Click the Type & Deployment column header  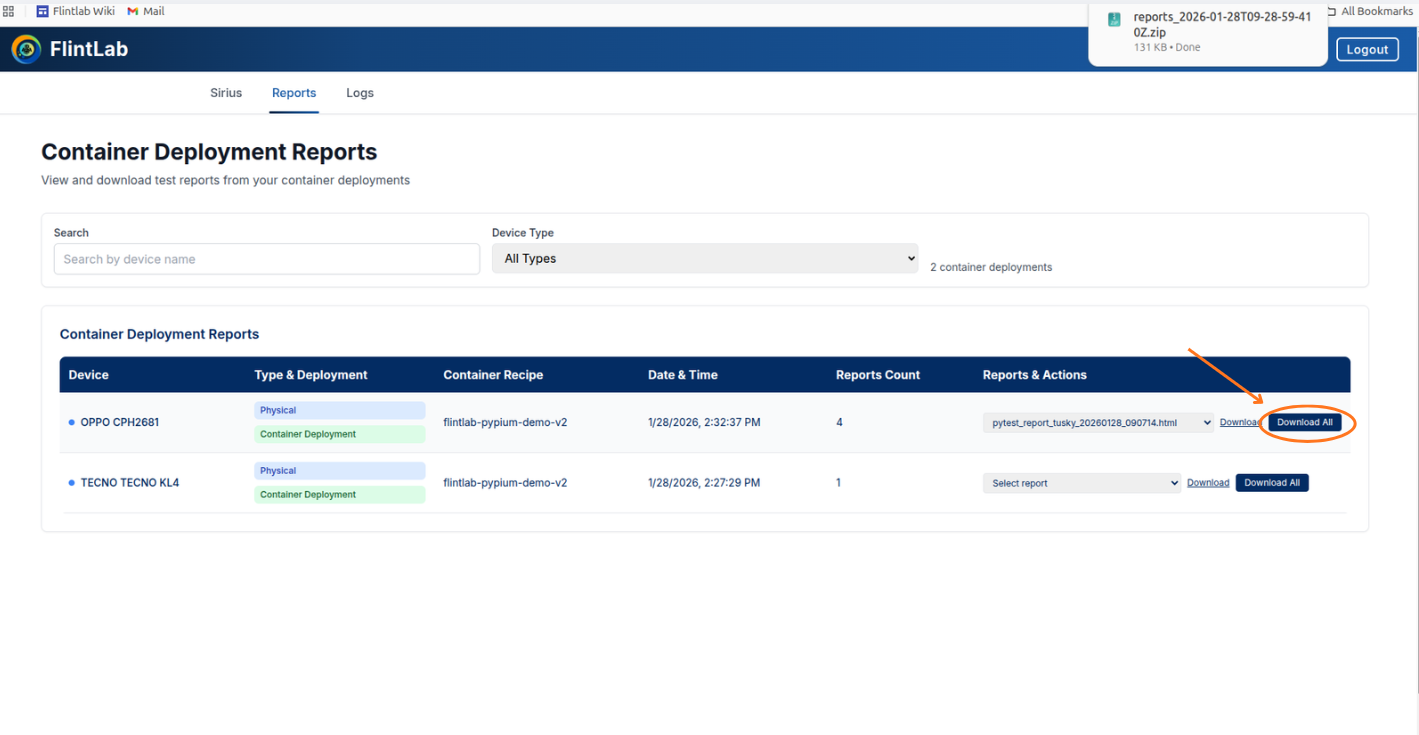tap(311, 375)
